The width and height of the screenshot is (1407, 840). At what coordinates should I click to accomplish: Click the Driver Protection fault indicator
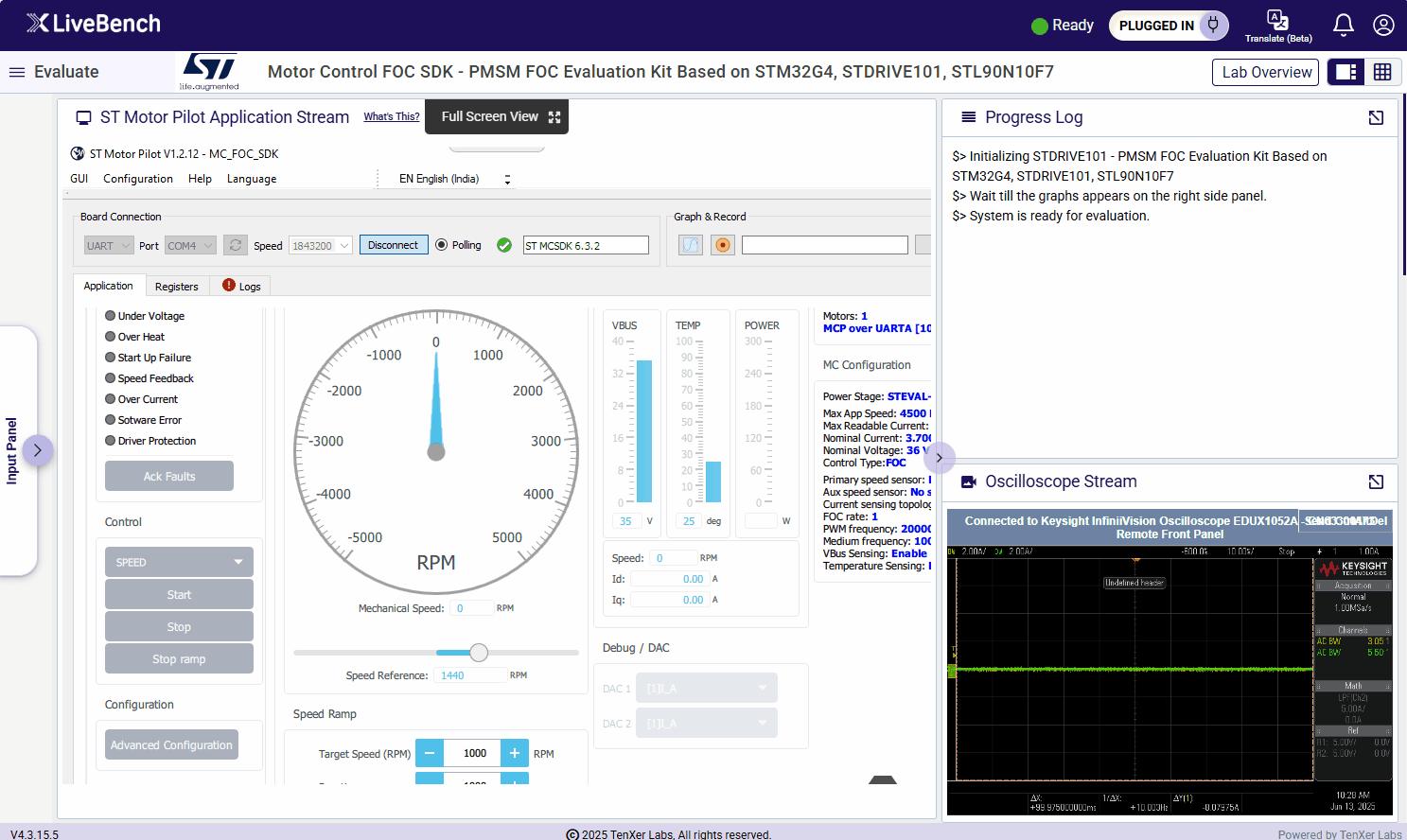tap(111, 441)
